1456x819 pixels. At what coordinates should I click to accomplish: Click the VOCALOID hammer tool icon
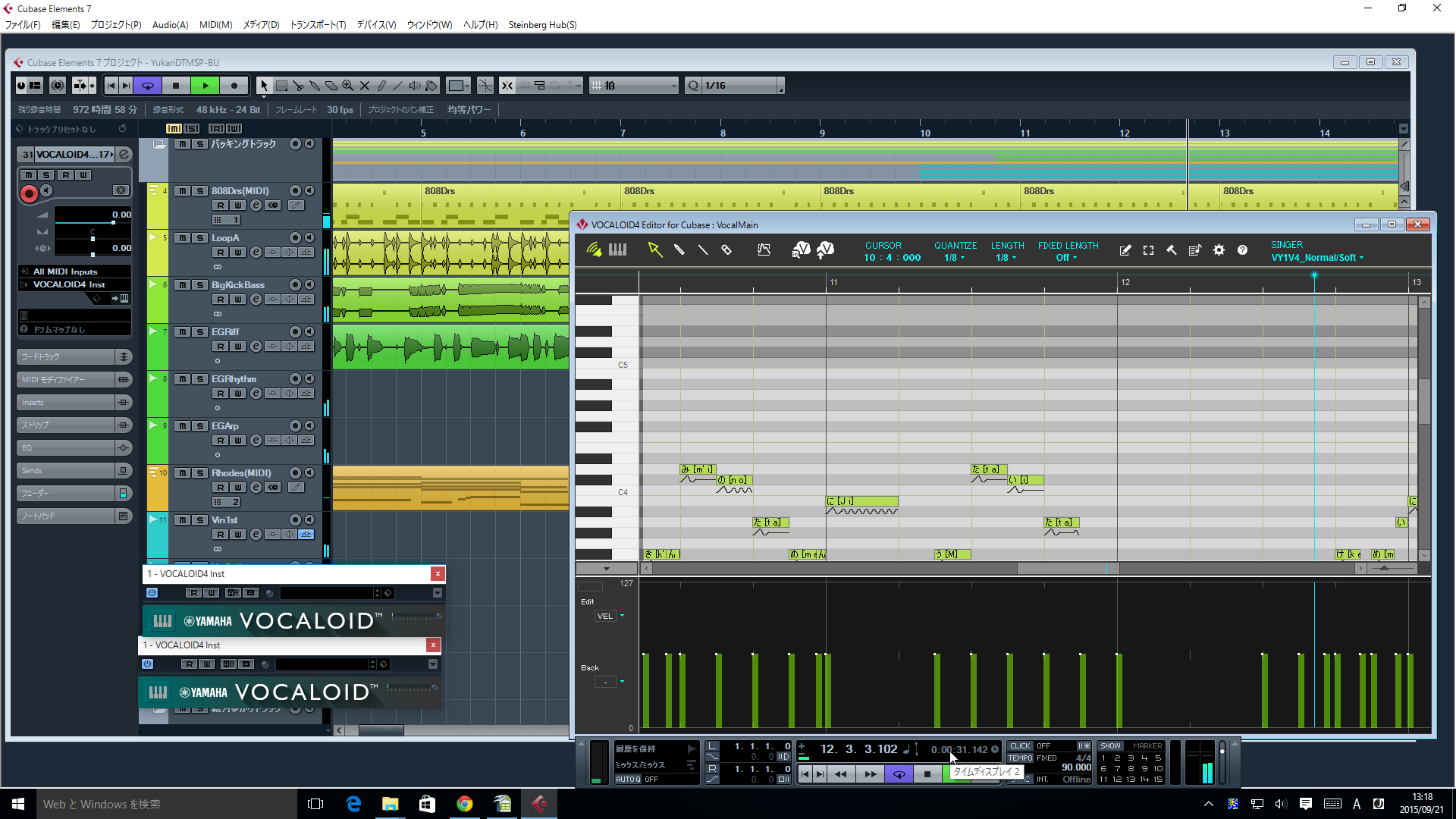pyautogui.click(x=1172, y=250)
